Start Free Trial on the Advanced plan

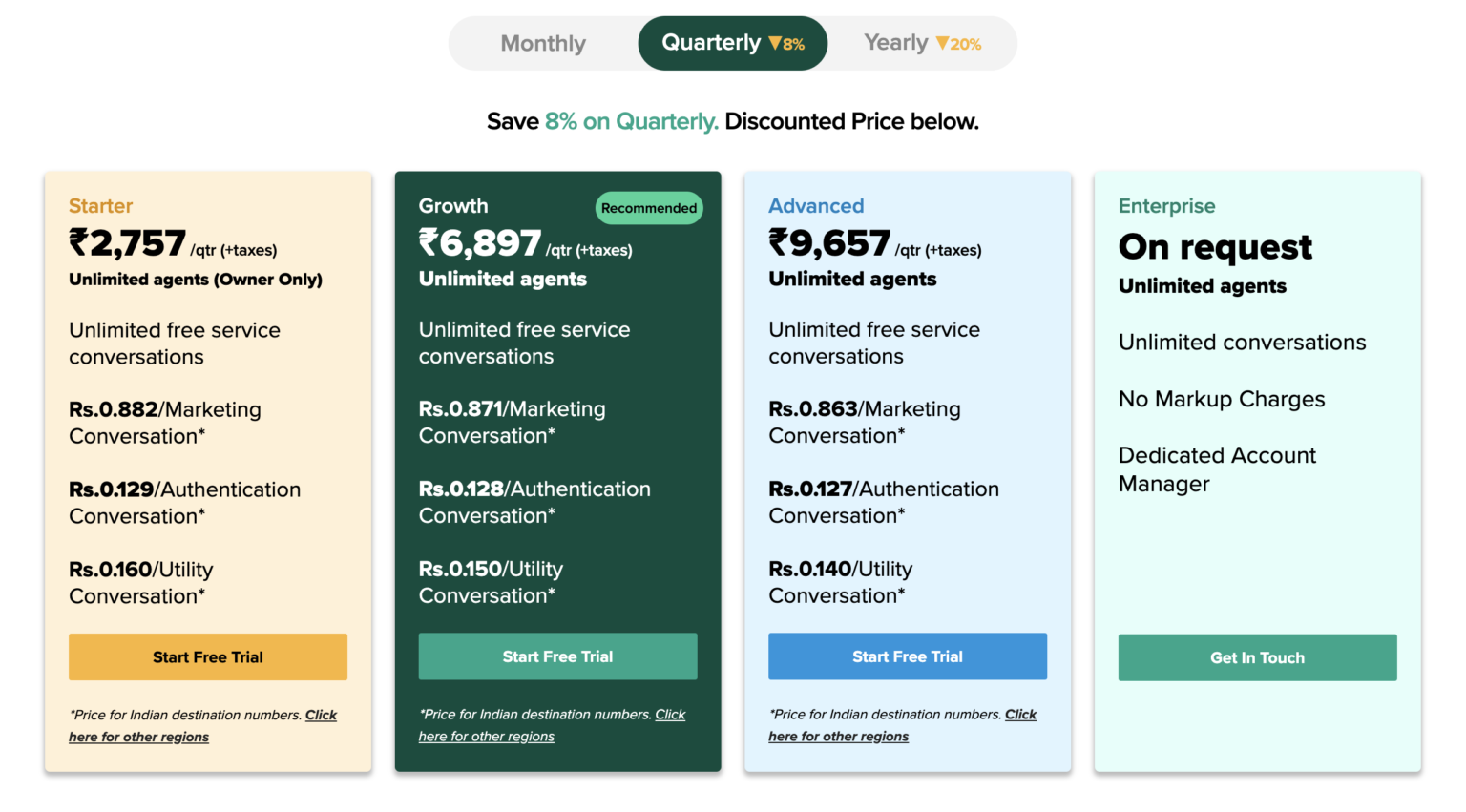(907, 656)
